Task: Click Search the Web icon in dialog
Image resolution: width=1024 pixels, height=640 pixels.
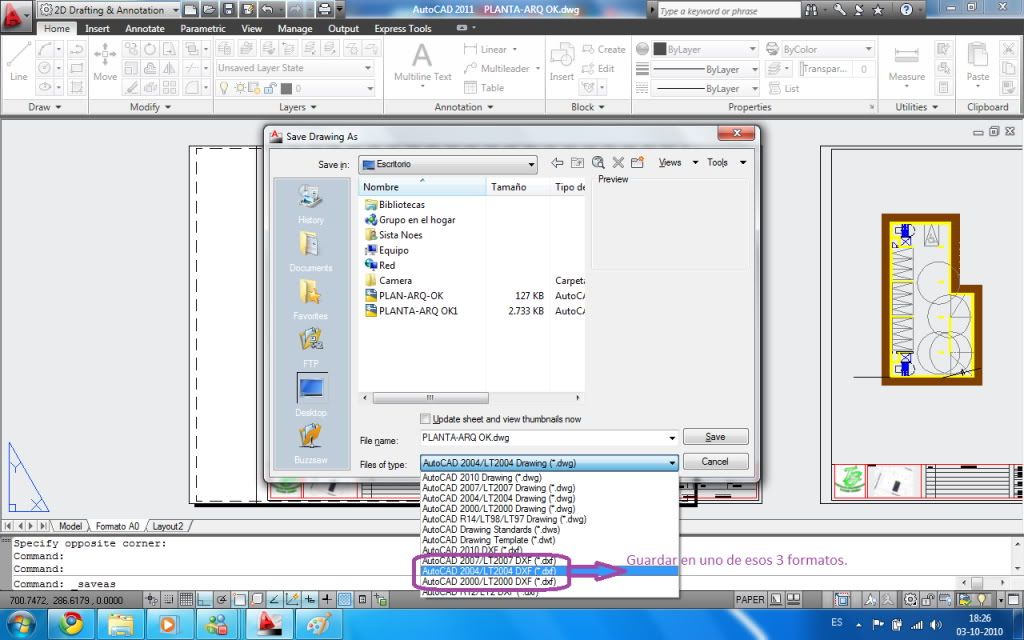Action: point(598,163)
